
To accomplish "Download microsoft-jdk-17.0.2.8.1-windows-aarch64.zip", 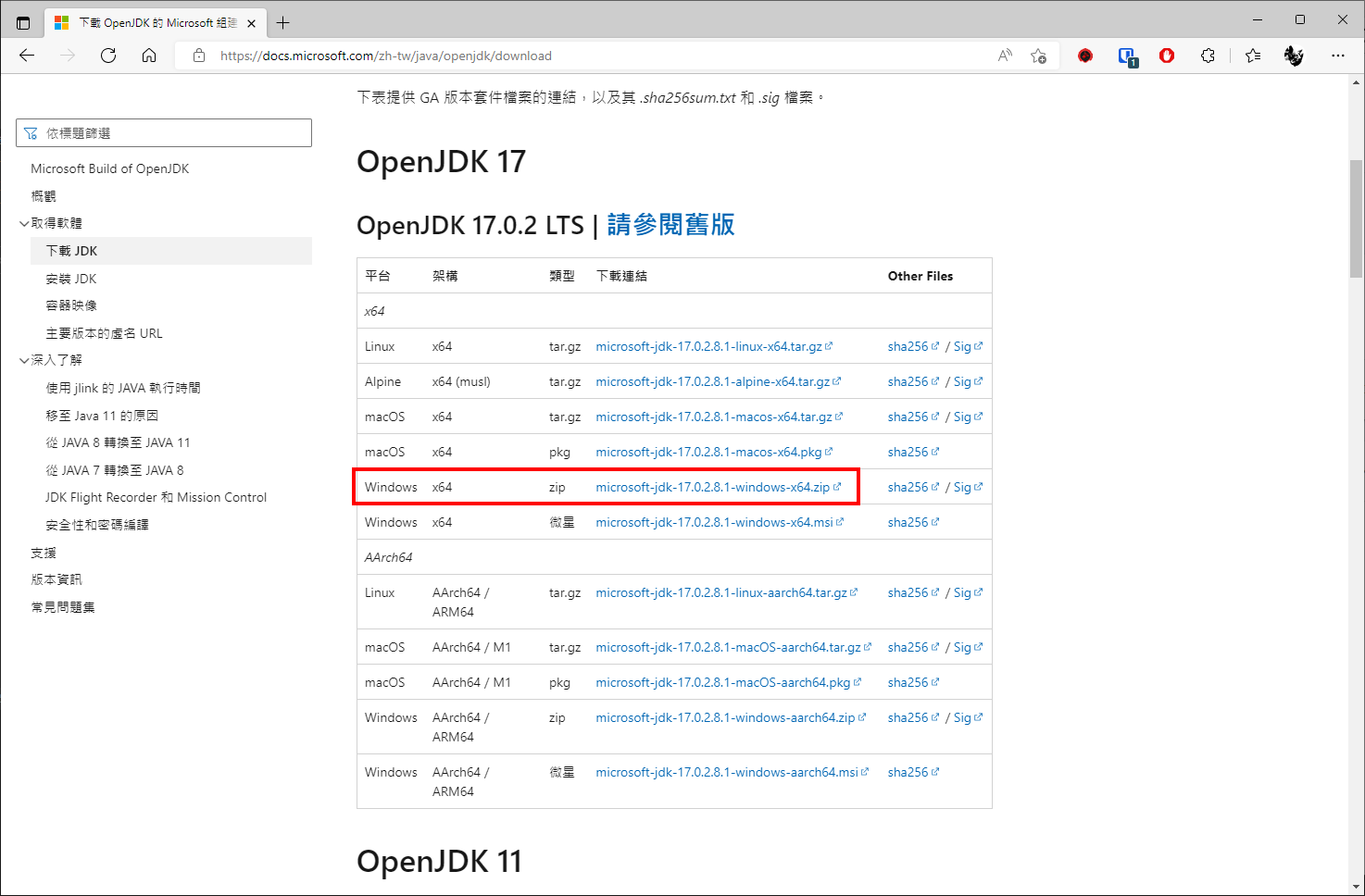I will point(731,717).
